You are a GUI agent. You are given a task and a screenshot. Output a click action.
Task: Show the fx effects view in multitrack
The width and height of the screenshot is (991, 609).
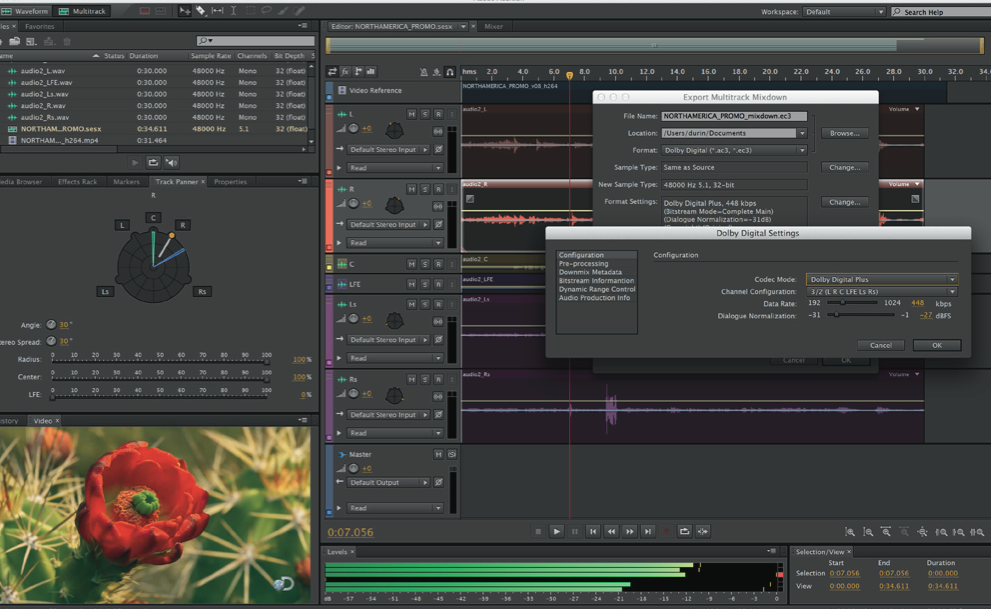pos(345,71)
